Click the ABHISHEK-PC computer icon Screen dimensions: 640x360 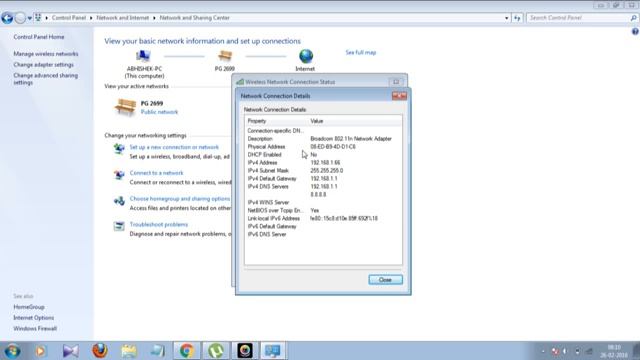[143, 56]
